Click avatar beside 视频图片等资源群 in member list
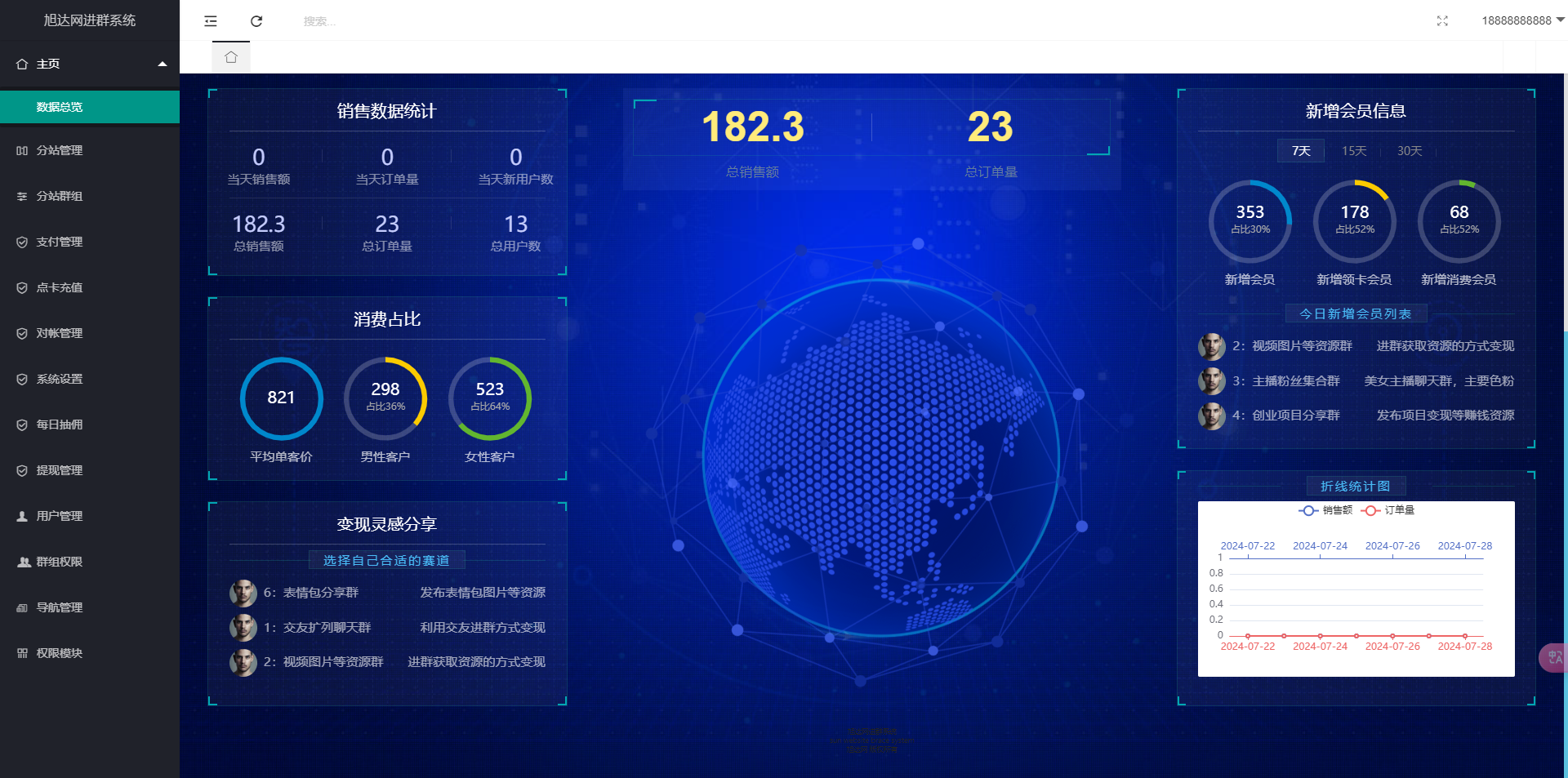Viewport: 1568px width, 778px height. [1211, 347]
